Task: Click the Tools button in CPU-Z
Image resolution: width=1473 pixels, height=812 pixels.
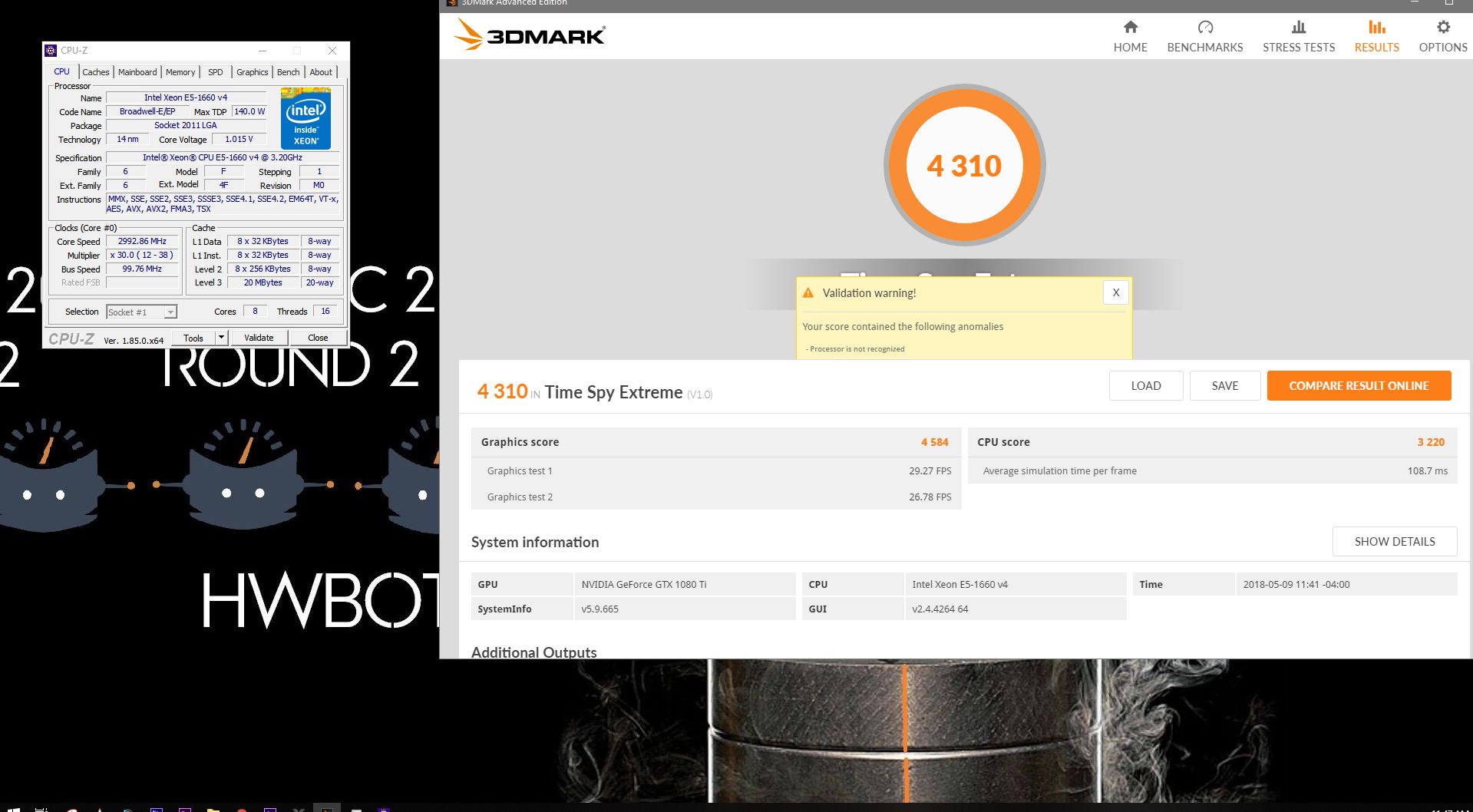Action: [193, 338]
